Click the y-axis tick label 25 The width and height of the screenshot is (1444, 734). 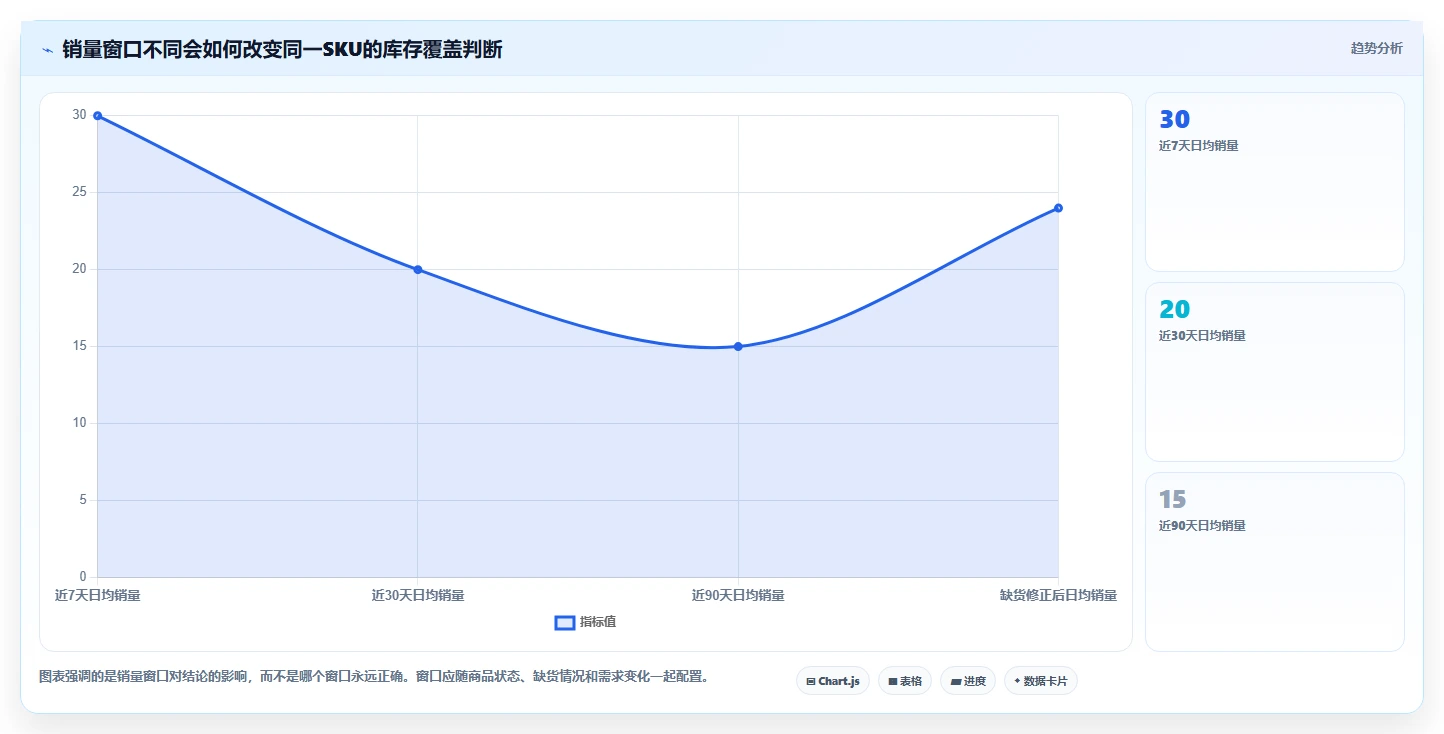[x=80, y=192]
